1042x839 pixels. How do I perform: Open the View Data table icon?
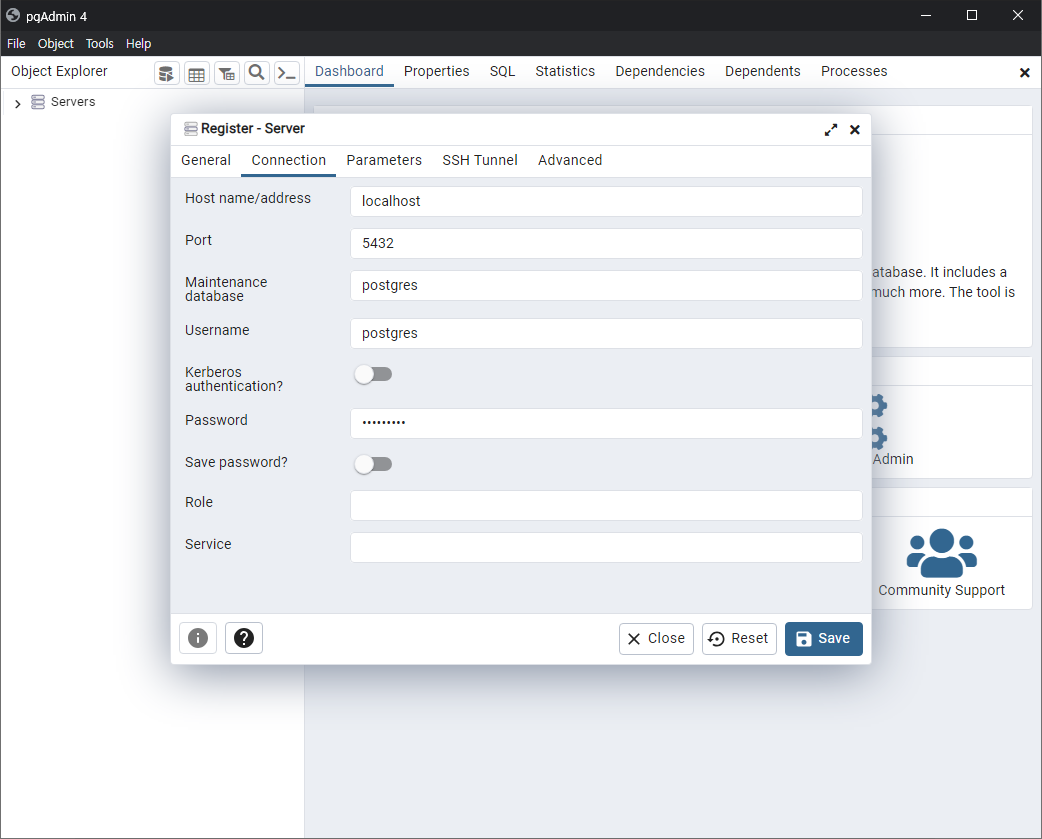pos(197,73)
